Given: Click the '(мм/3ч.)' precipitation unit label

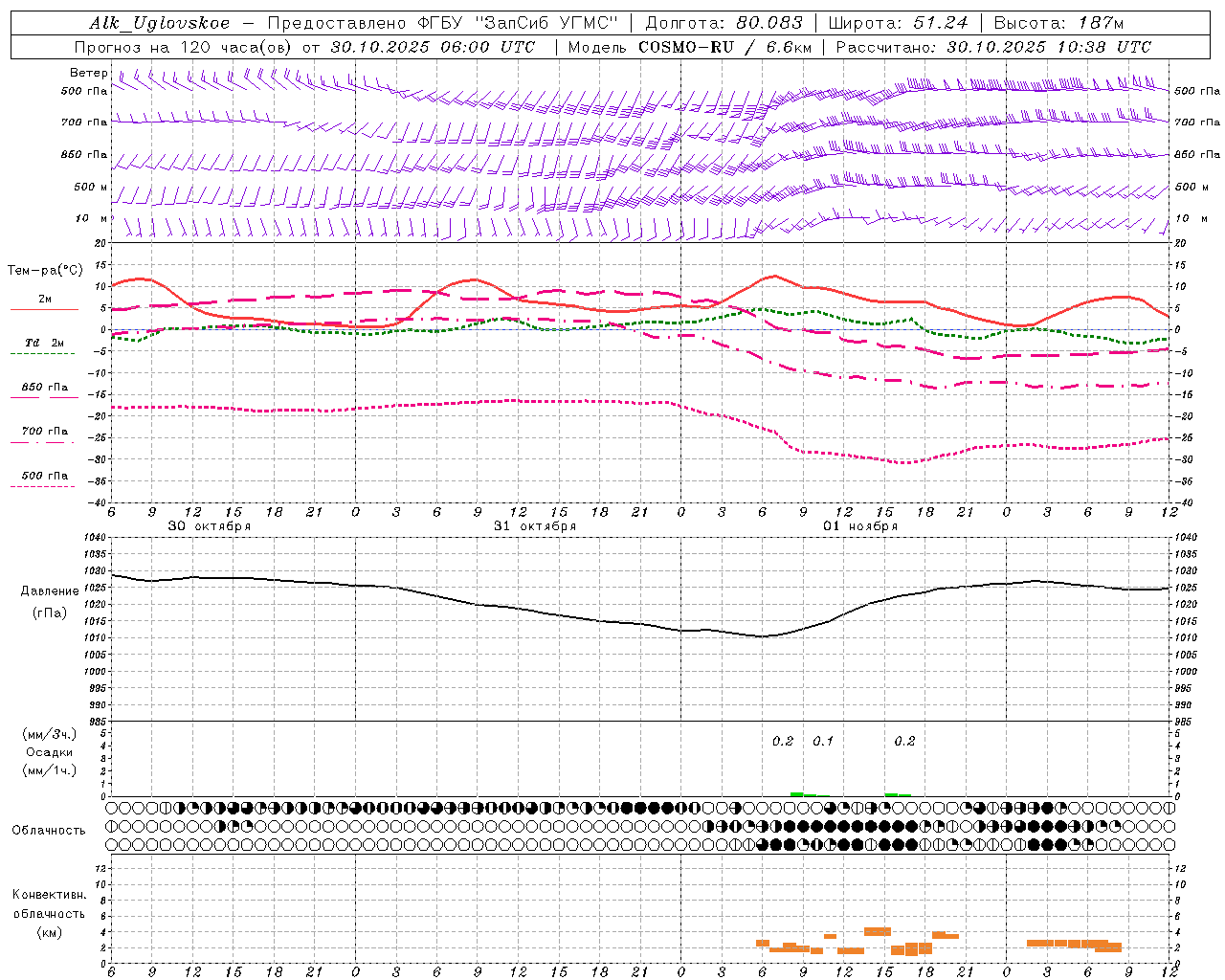Looking at the screenshot, I should tap(50, 734).
